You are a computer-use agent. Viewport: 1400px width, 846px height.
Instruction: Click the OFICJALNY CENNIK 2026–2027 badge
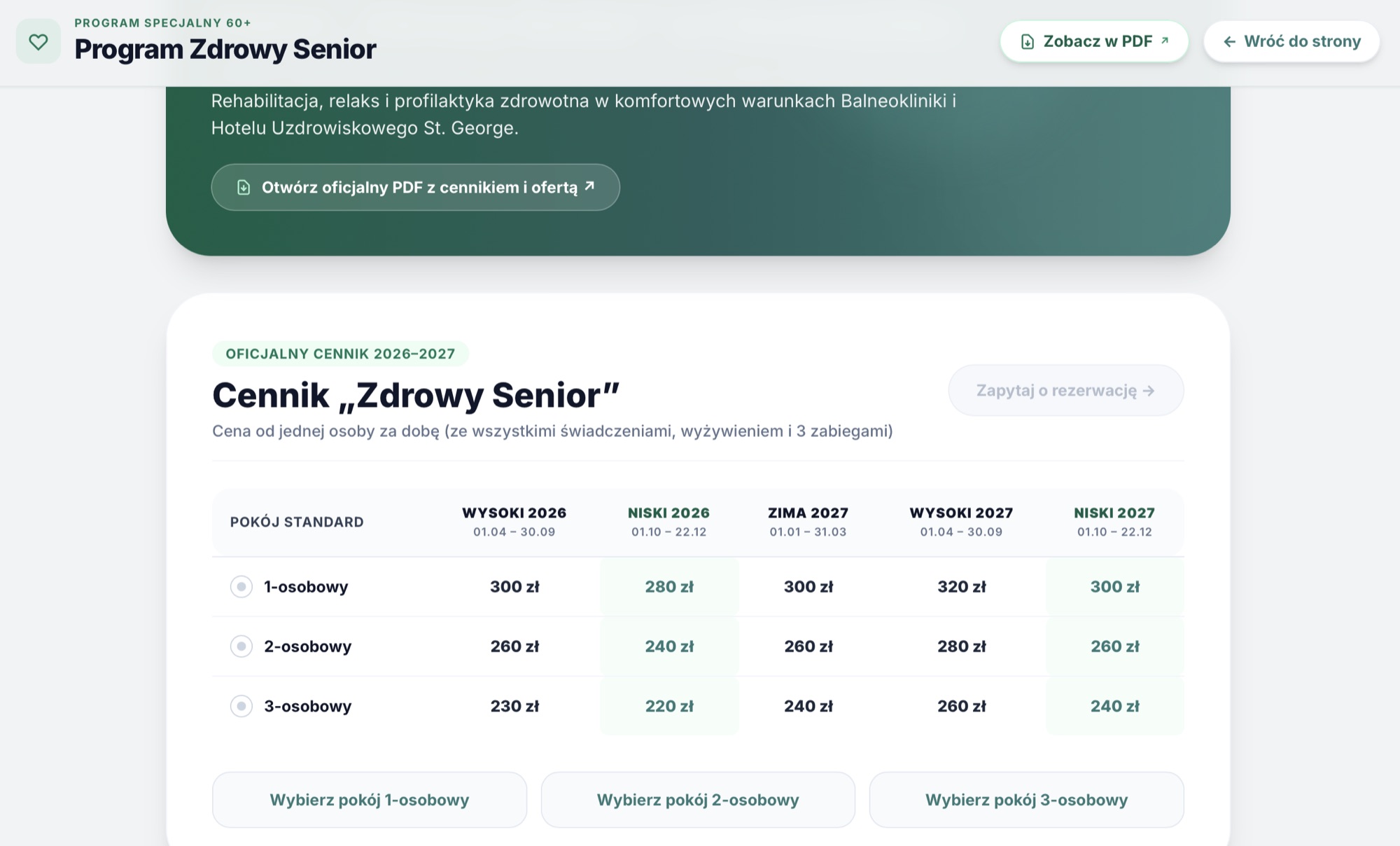340,354
